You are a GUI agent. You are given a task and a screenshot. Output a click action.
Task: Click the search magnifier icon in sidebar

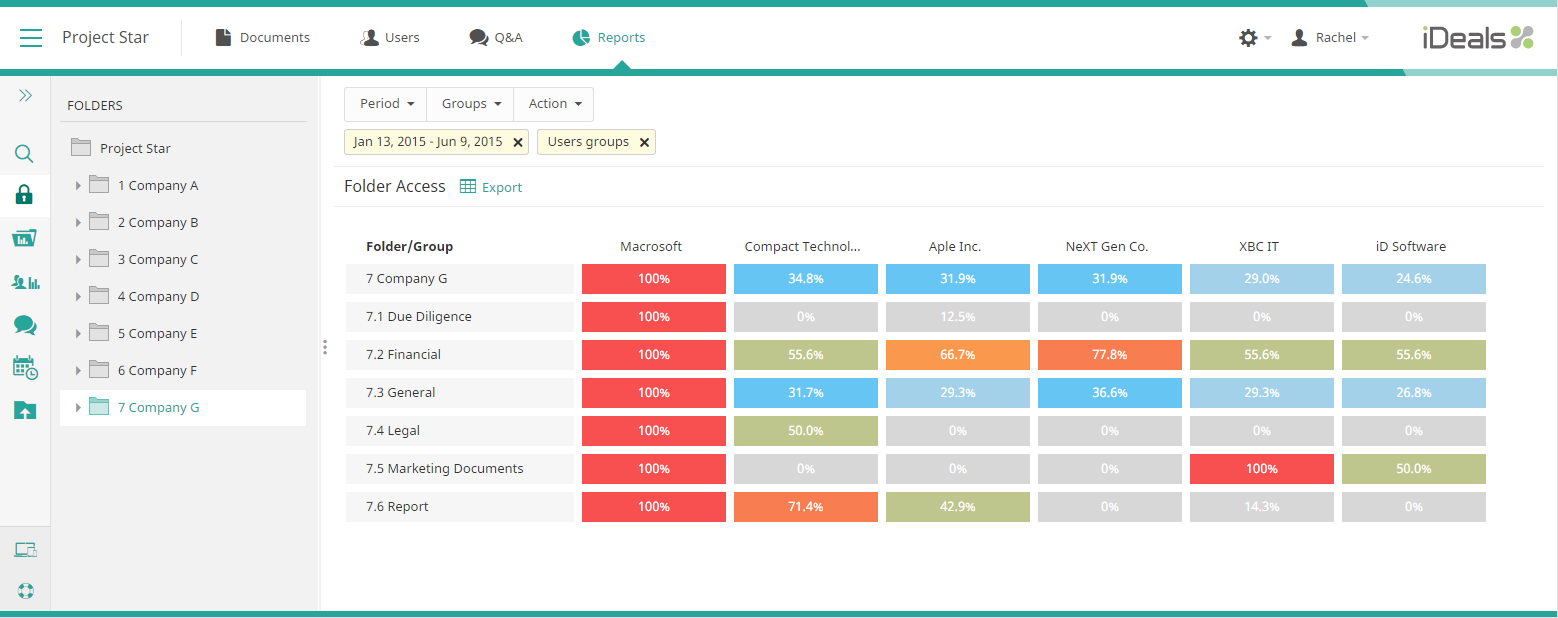coord(25,154)
